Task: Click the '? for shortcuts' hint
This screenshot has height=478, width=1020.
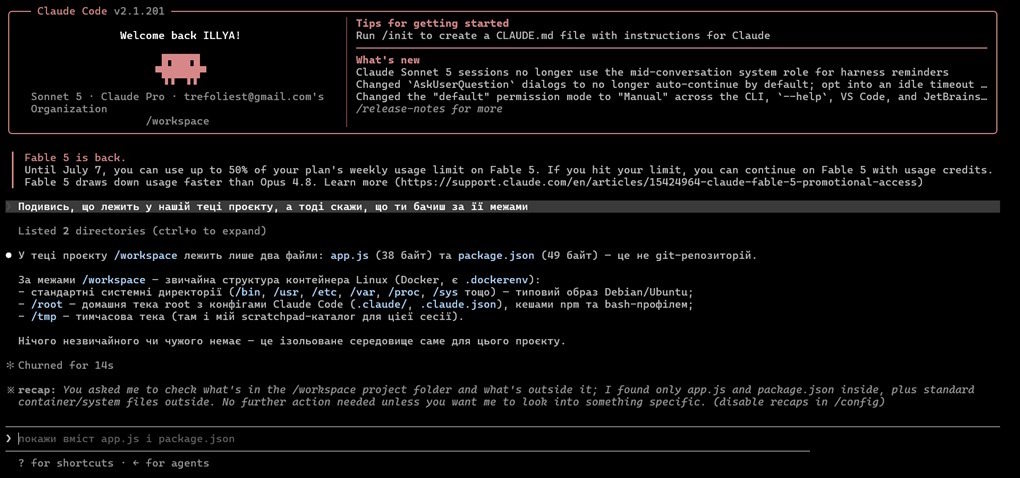Action: point(65,463)
